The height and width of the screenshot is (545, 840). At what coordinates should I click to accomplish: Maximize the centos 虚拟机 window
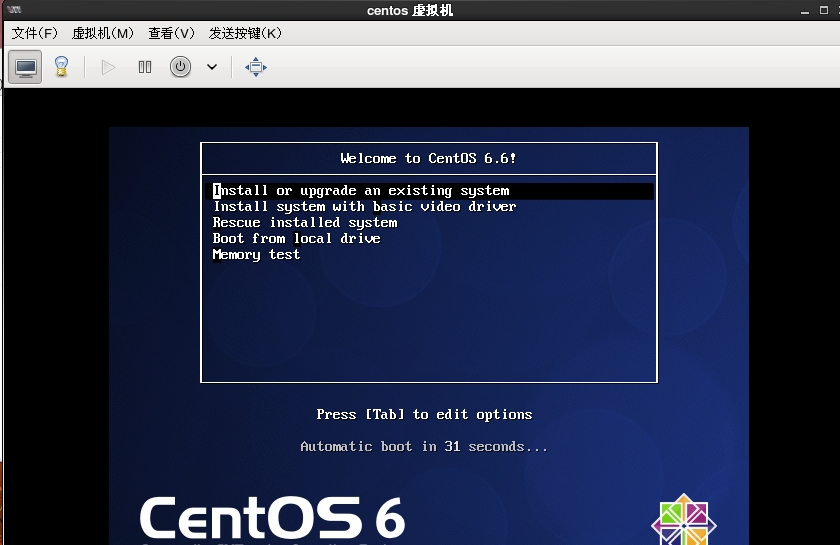click(x=824, y=10)
